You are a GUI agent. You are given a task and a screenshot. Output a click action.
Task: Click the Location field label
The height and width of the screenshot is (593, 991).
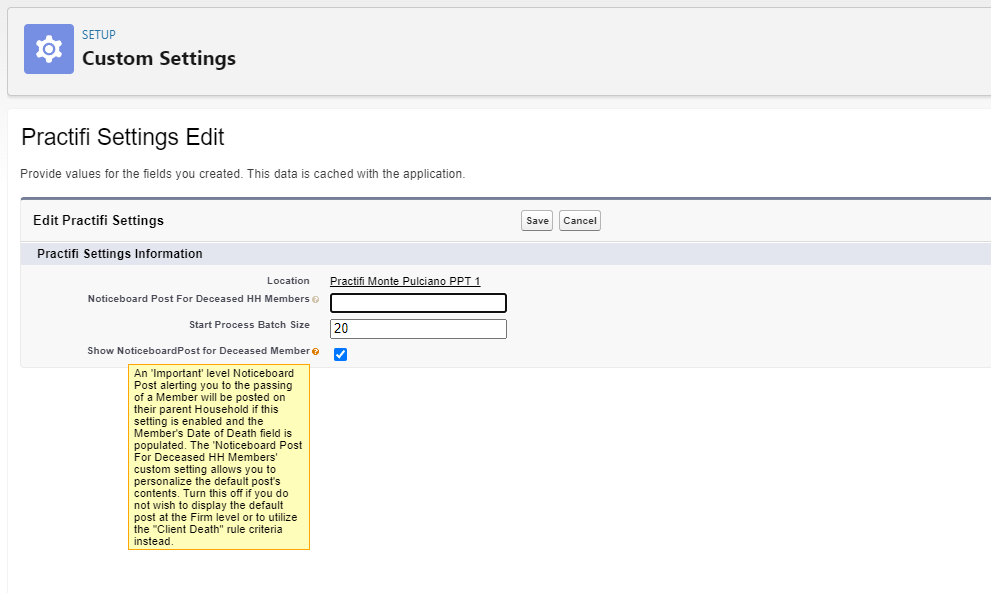288,281
